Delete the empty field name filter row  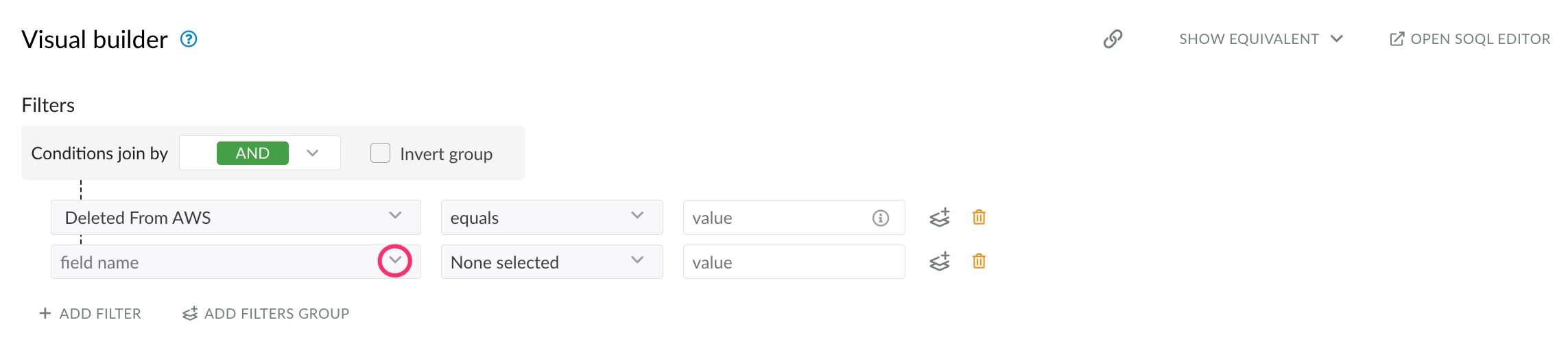pos(979,262)
